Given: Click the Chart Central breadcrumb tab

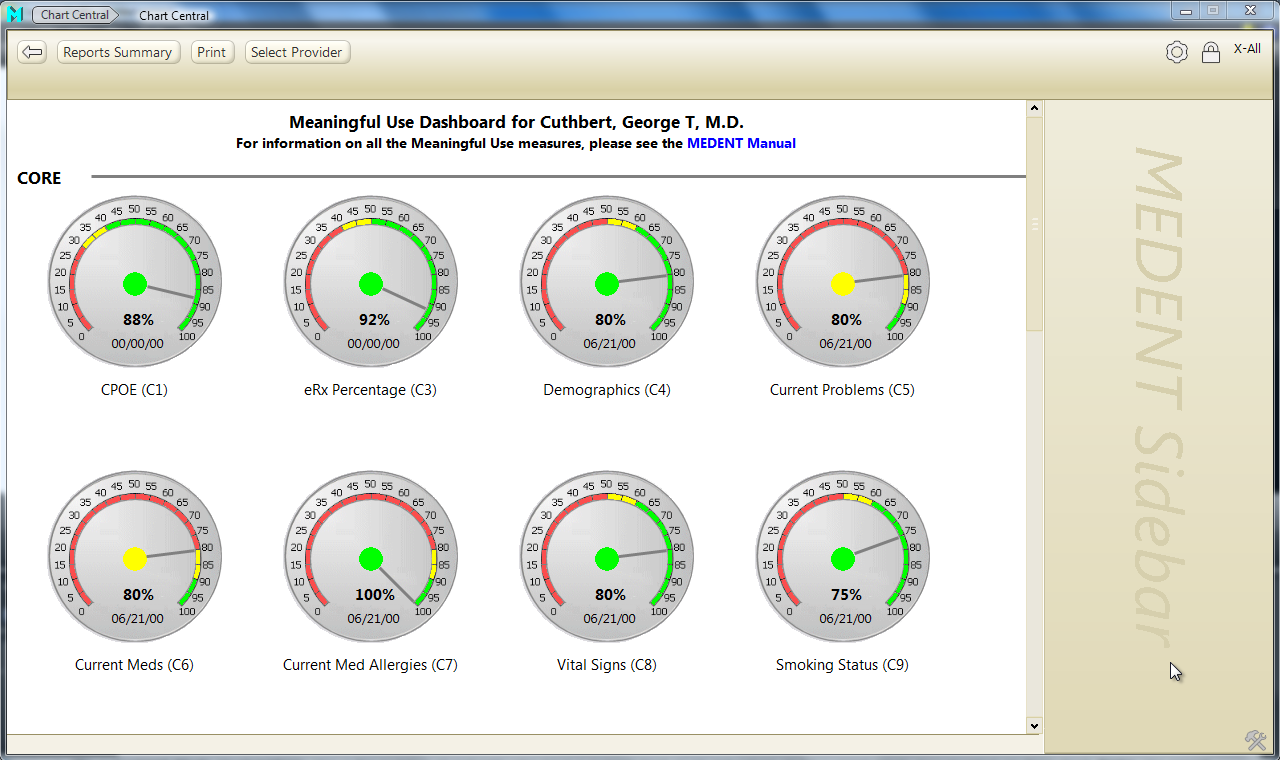Looking at the screenshot, I should click(75, 15).
